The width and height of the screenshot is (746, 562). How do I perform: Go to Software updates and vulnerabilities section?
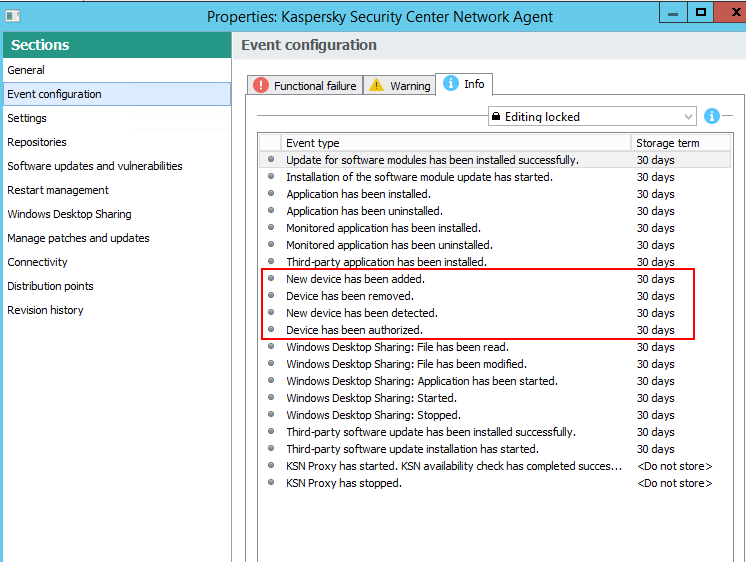(x=117, y=166)
